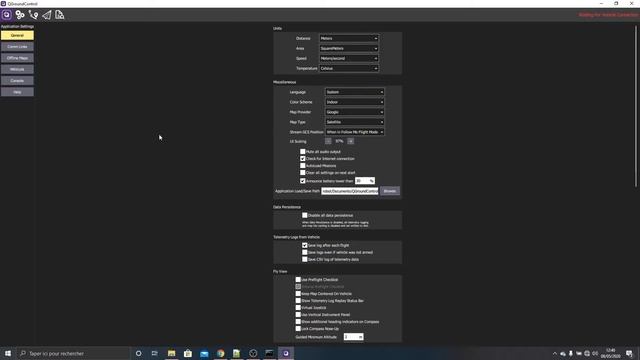Click Browse button for save path
Viewport: 640px width, 360px height.
[x=390, y=191]
